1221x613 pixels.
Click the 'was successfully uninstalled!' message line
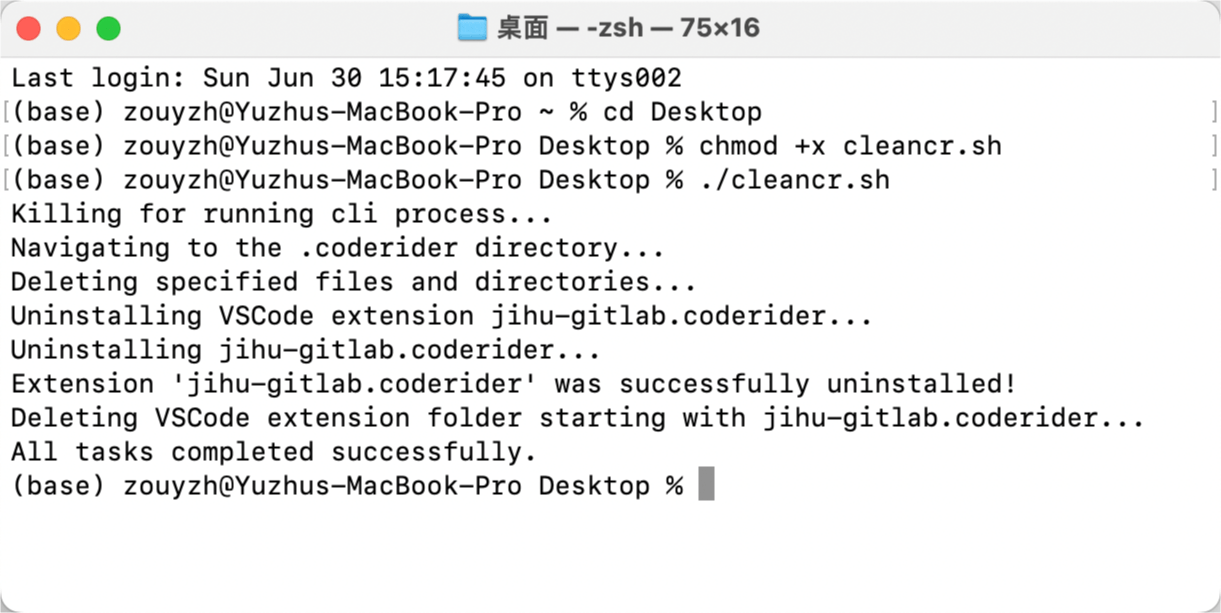point(513,384)
